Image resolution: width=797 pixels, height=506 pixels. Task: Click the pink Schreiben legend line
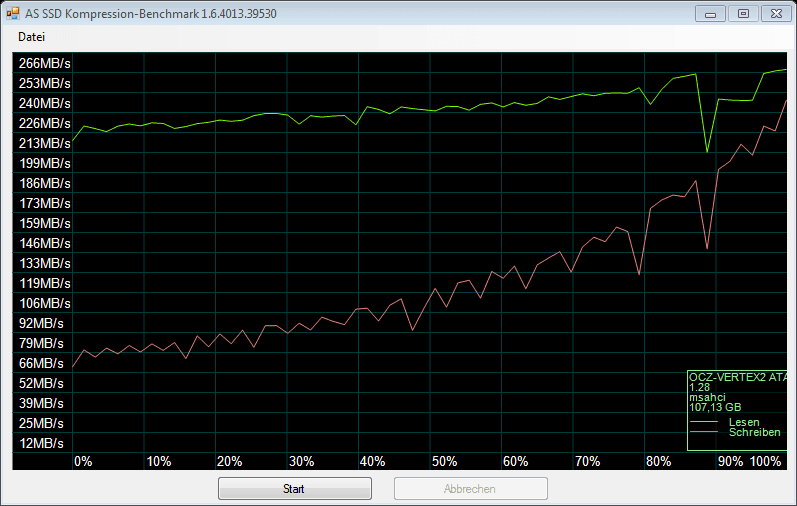point(704,432)
